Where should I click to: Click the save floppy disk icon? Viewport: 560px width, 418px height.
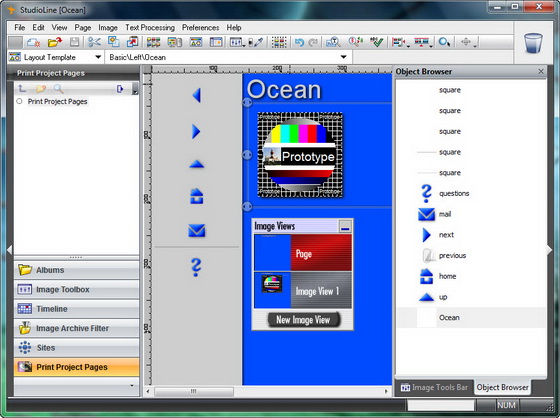click(x=74, y=42)
